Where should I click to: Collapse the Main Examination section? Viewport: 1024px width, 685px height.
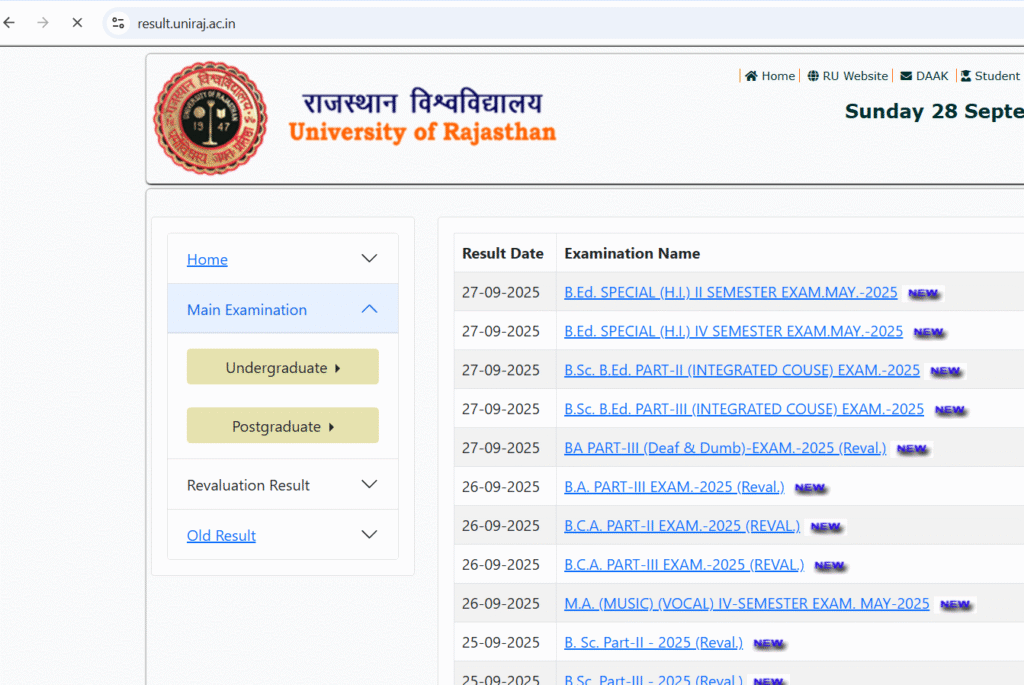click(369, 310)
